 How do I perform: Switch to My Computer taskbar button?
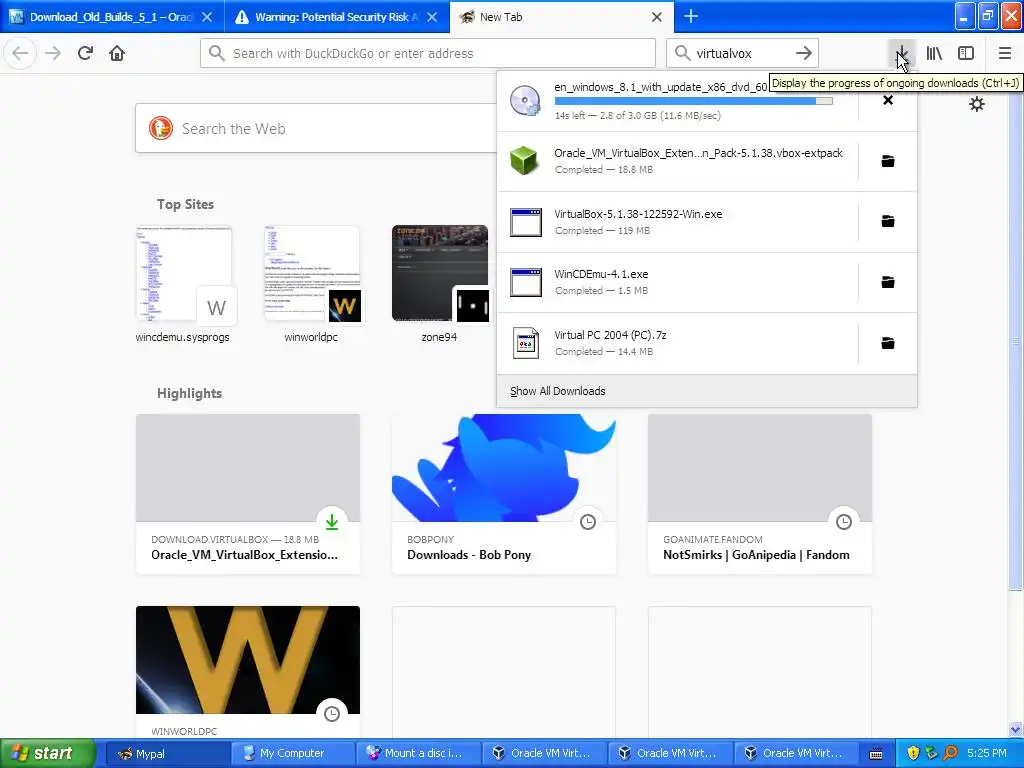[293, 753]
